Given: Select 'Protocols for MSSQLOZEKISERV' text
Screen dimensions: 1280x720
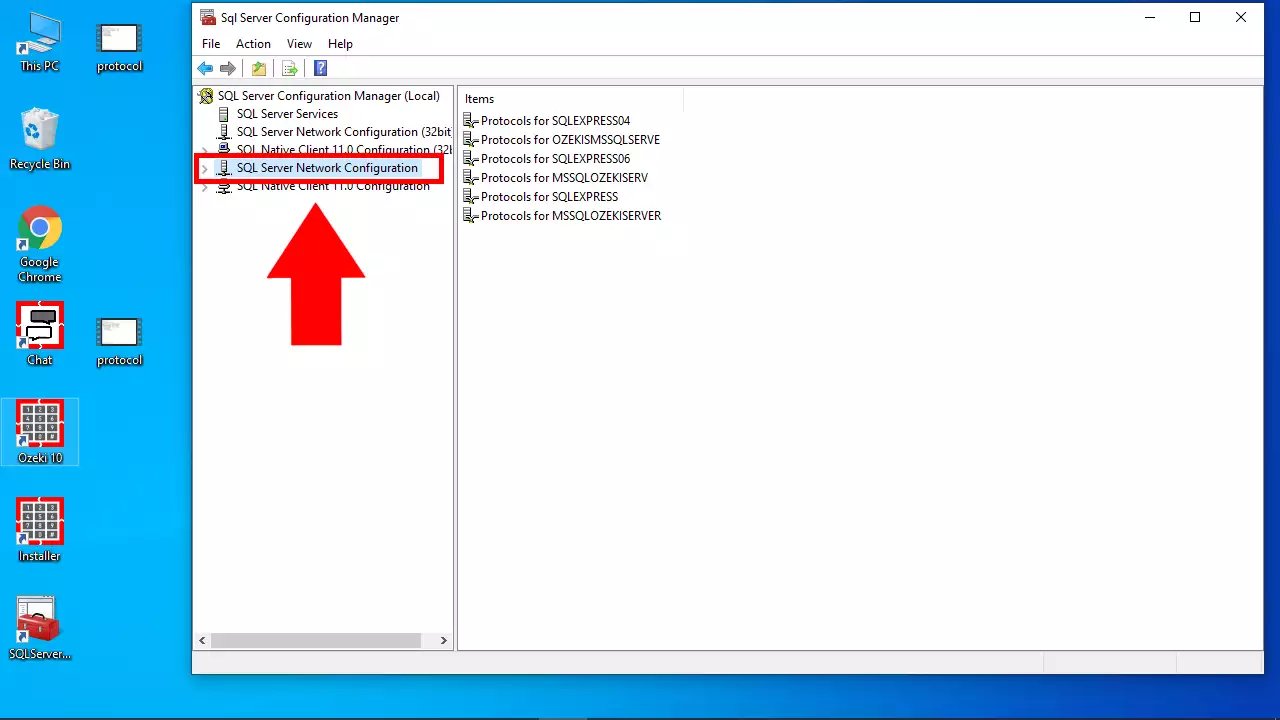Looking at the screenshot, I should (x=564, y=178).
